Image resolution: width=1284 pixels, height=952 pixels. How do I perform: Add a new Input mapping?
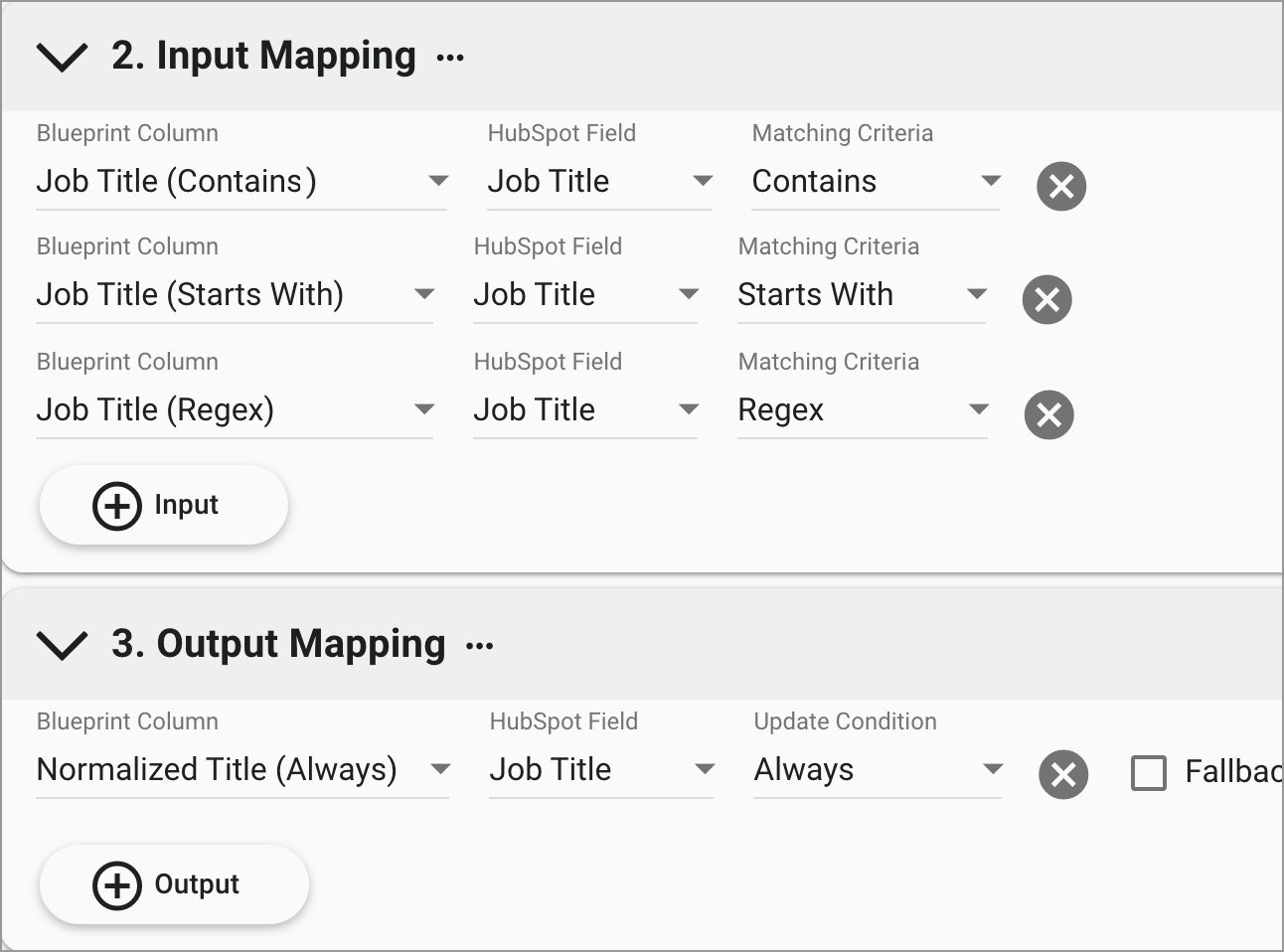[x=164, y=505]
